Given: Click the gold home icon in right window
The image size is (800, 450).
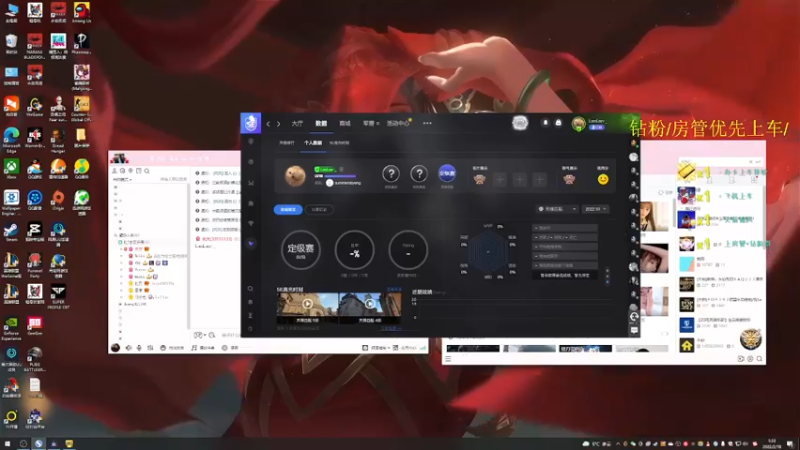Looking at the screenshot, I should click(686, 346).
